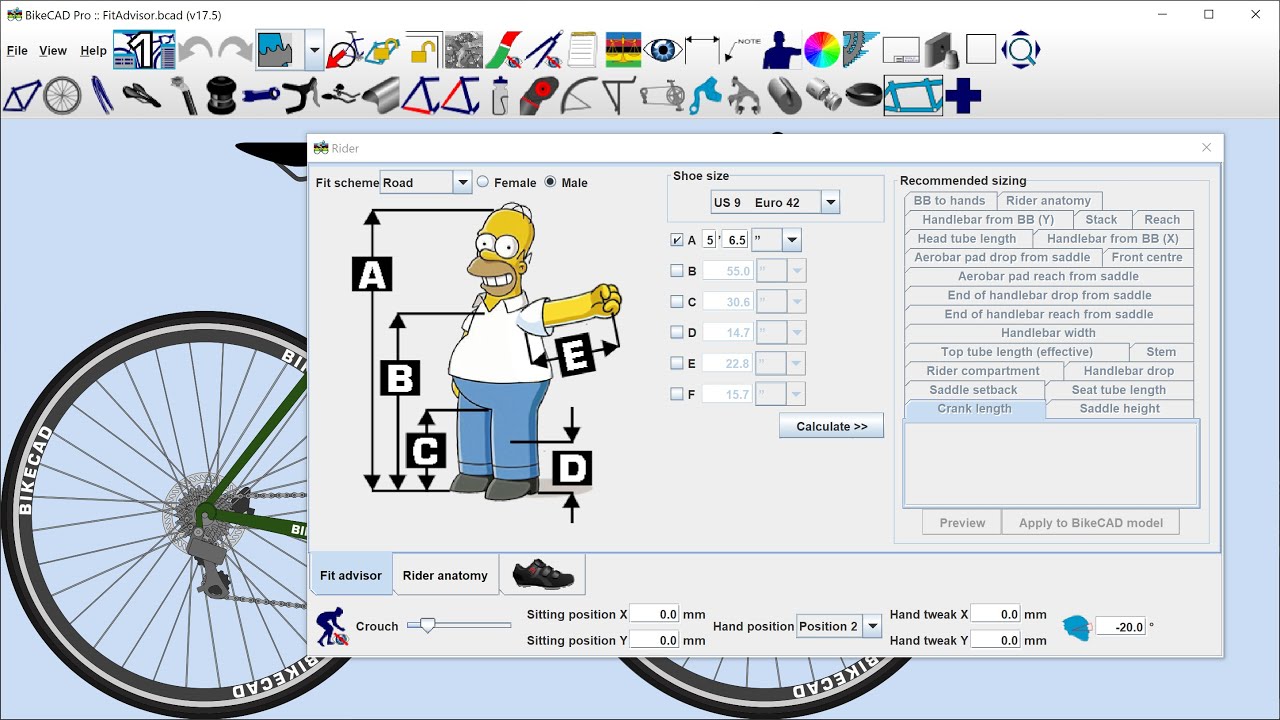Open the dimension line tool icon

tap(702, 50)
